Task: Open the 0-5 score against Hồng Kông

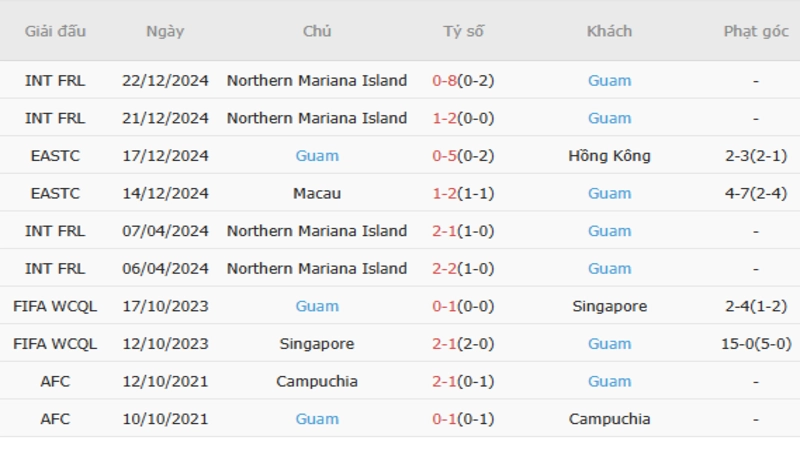Action: [444, 156]
